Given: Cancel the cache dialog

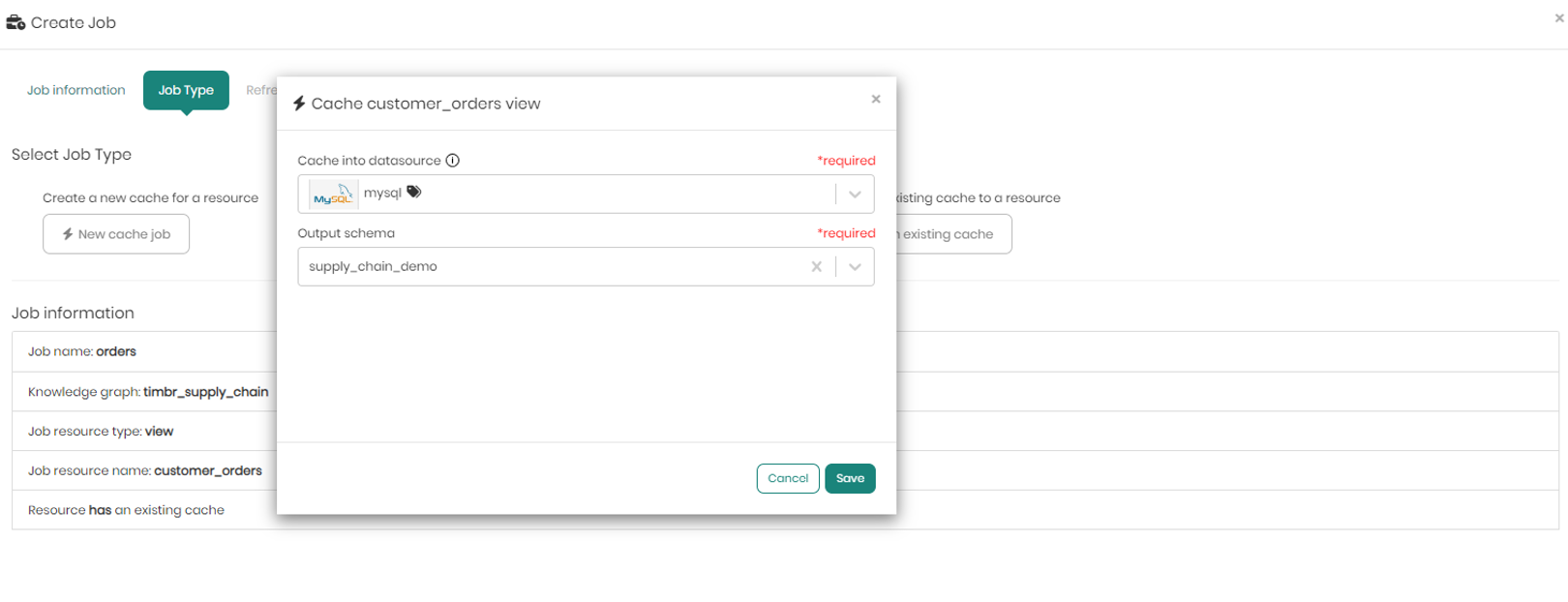Looking at the screenshot, I should pyautogui.click(x=787, y=478).
